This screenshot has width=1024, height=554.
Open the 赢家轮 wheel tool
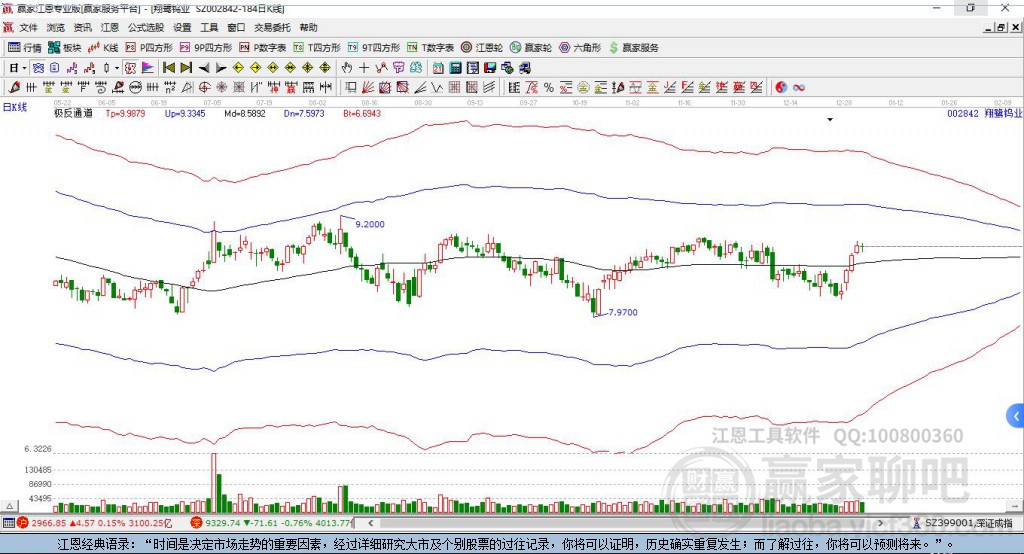(x=531, y=48)
